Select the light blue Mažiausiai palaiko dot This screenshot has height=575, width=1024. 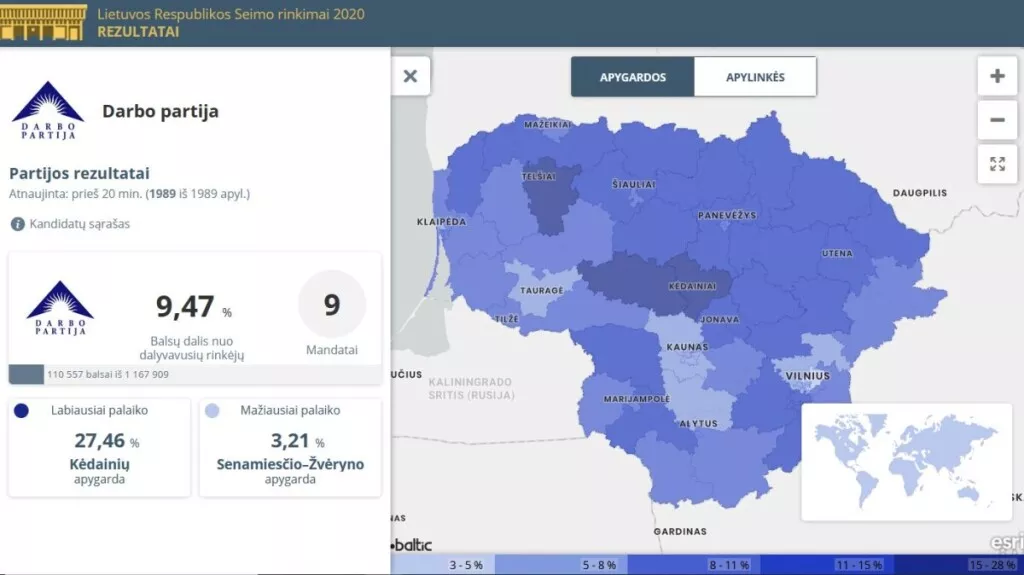point(212,411)
